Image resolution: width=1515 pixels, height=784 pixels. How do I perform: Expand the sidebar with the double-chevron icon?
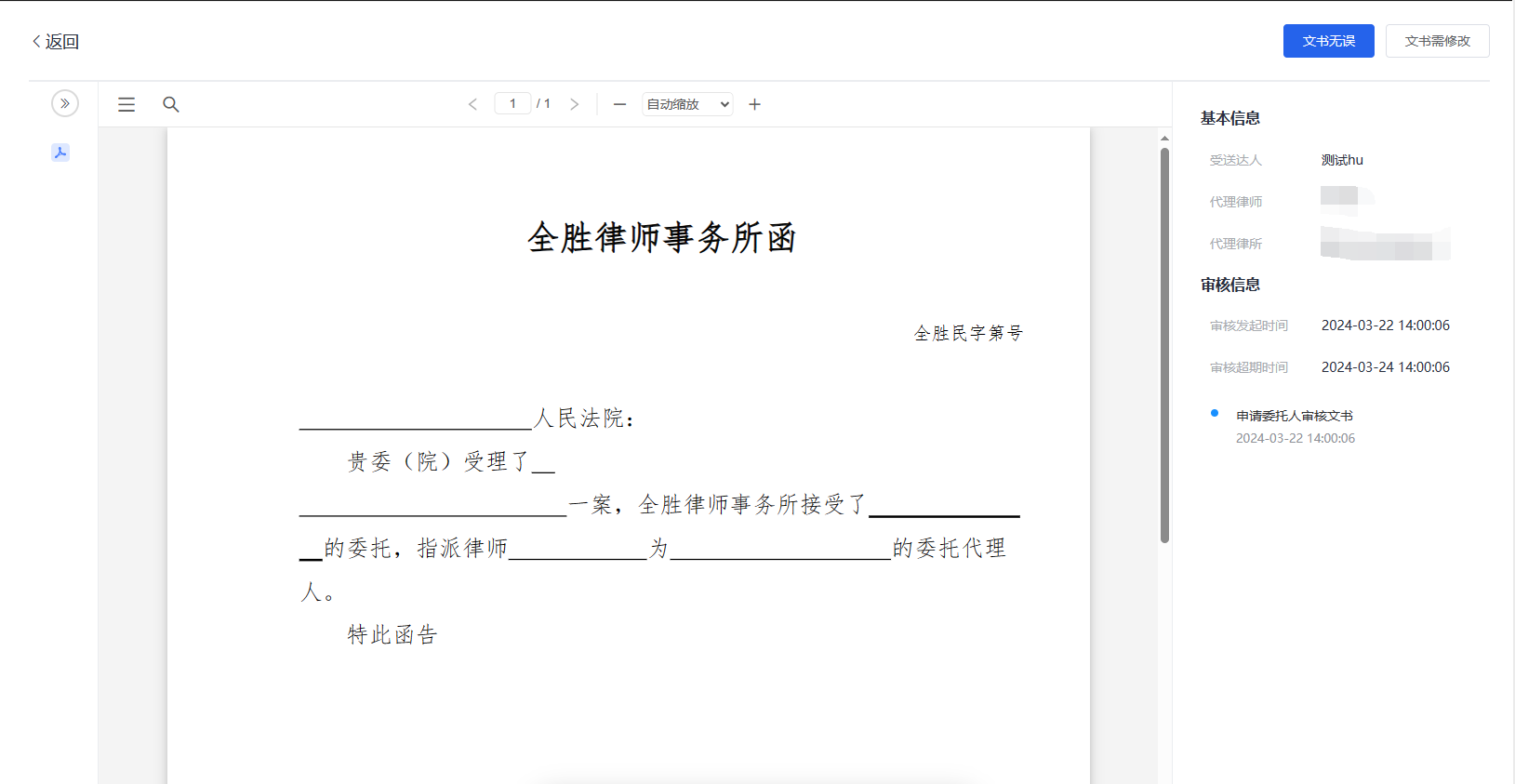(64, 103)
